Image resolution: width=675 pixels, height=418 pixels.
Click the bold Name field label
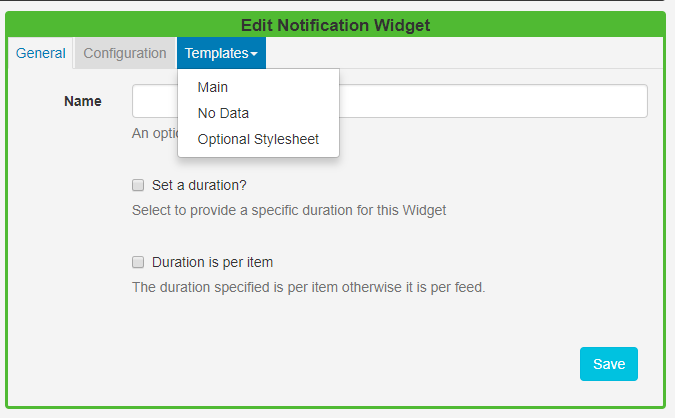tap(83, 101)
